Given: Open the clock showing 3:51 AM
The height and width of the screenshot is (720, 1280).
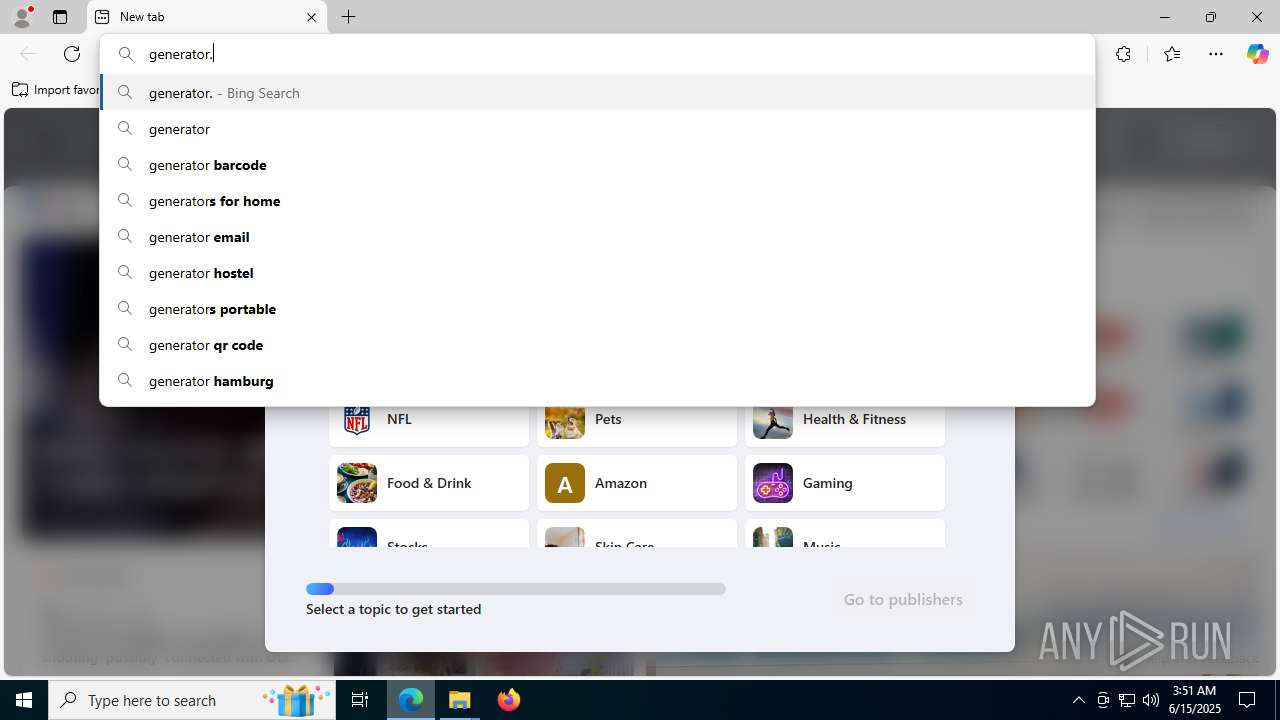Looking at the screenshot, I should tap(1195, 700).
